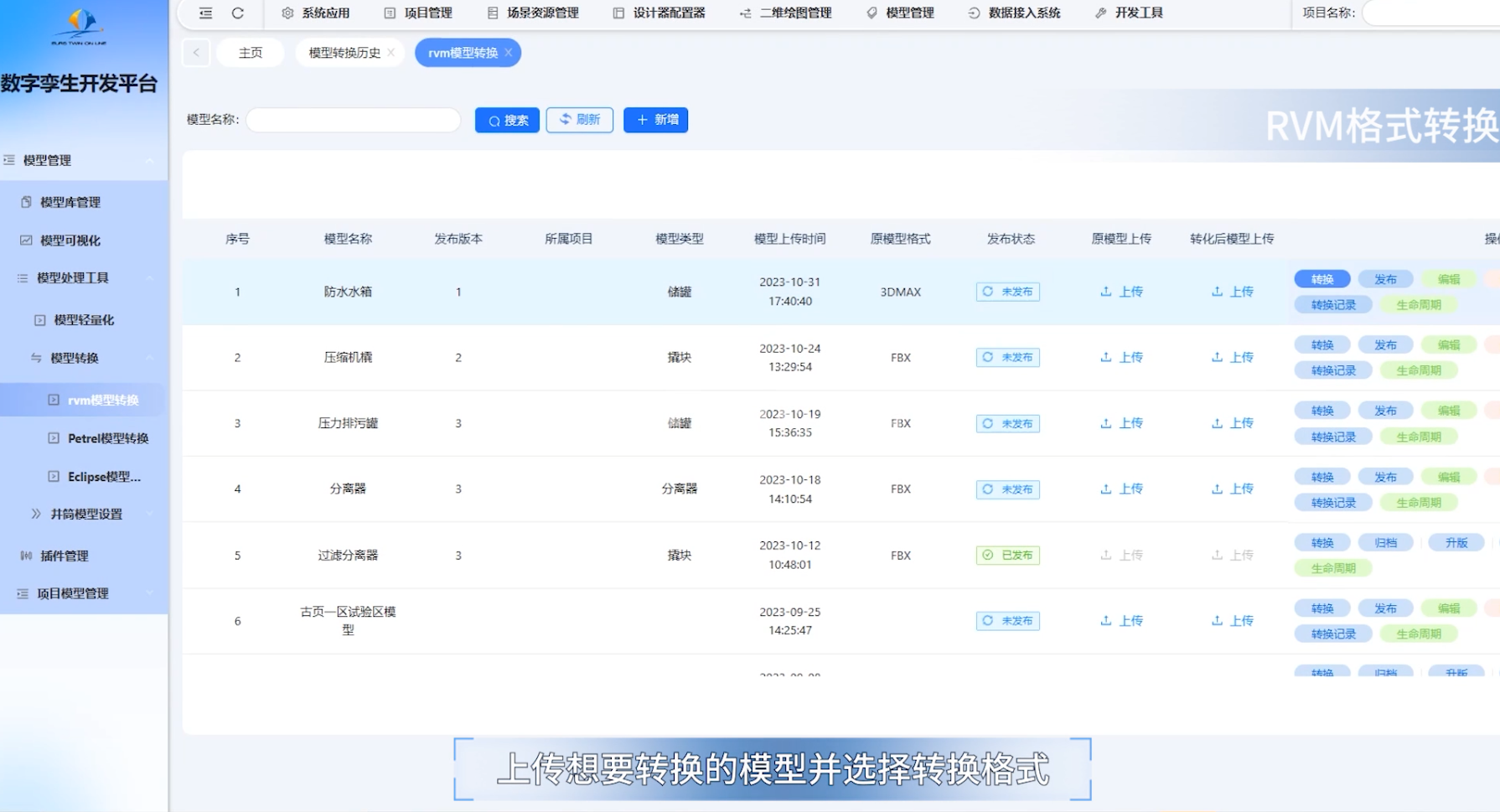
Task: Click the sidebar collapse menu icon
Action: coord(205,13)
